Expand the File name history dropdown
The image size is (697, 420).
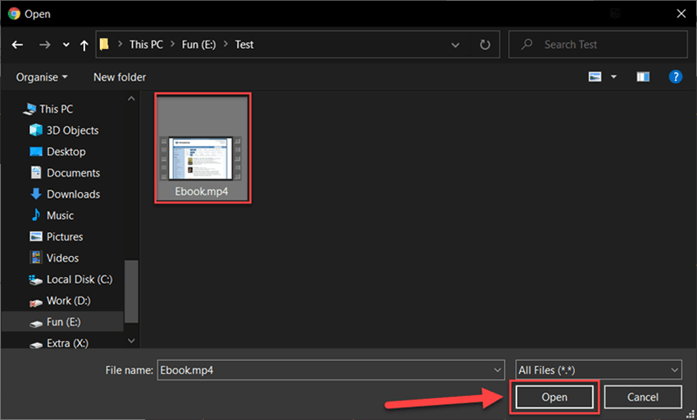pyautogui.click(x=498, y=369)
